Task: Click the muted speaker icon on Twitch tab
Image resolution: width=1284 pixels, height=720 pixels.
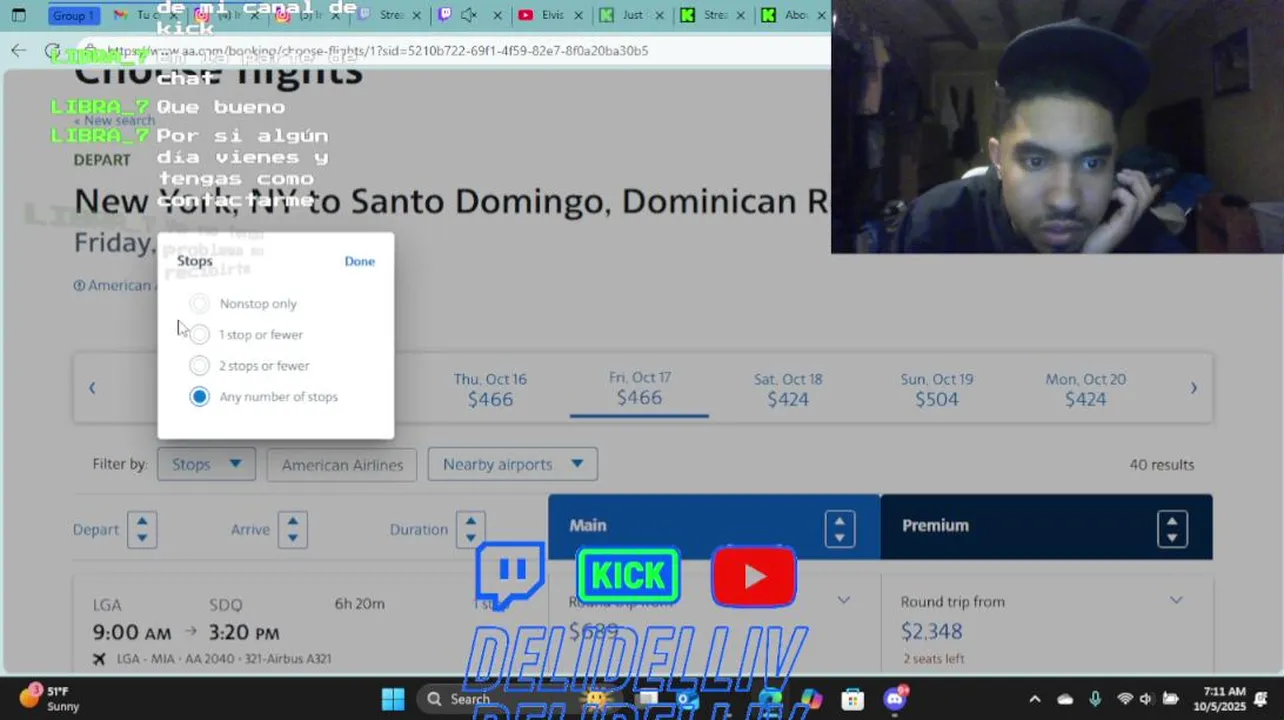Action: pyautogui.click(x=468, y=15)
